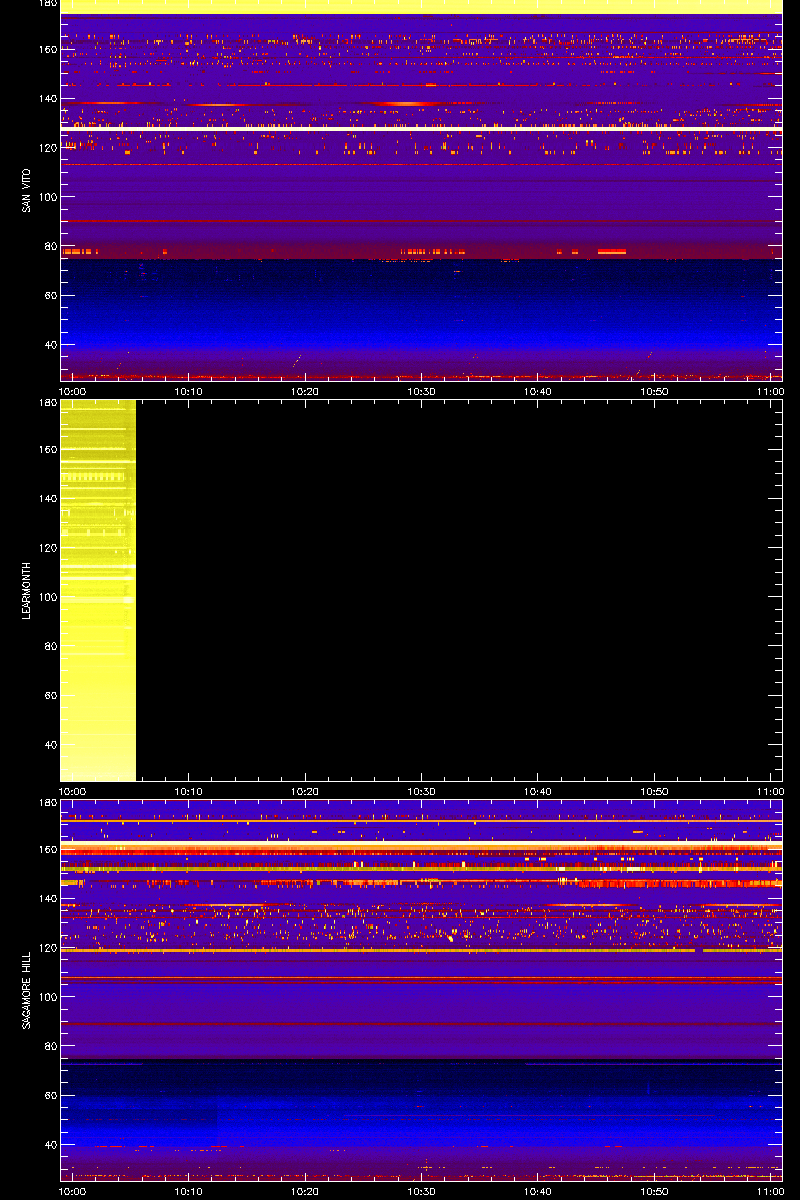Click the 80 frequency label on Sagamore Hill axis
Viewport: 800px width, 1200px height.
(50, 1046)
